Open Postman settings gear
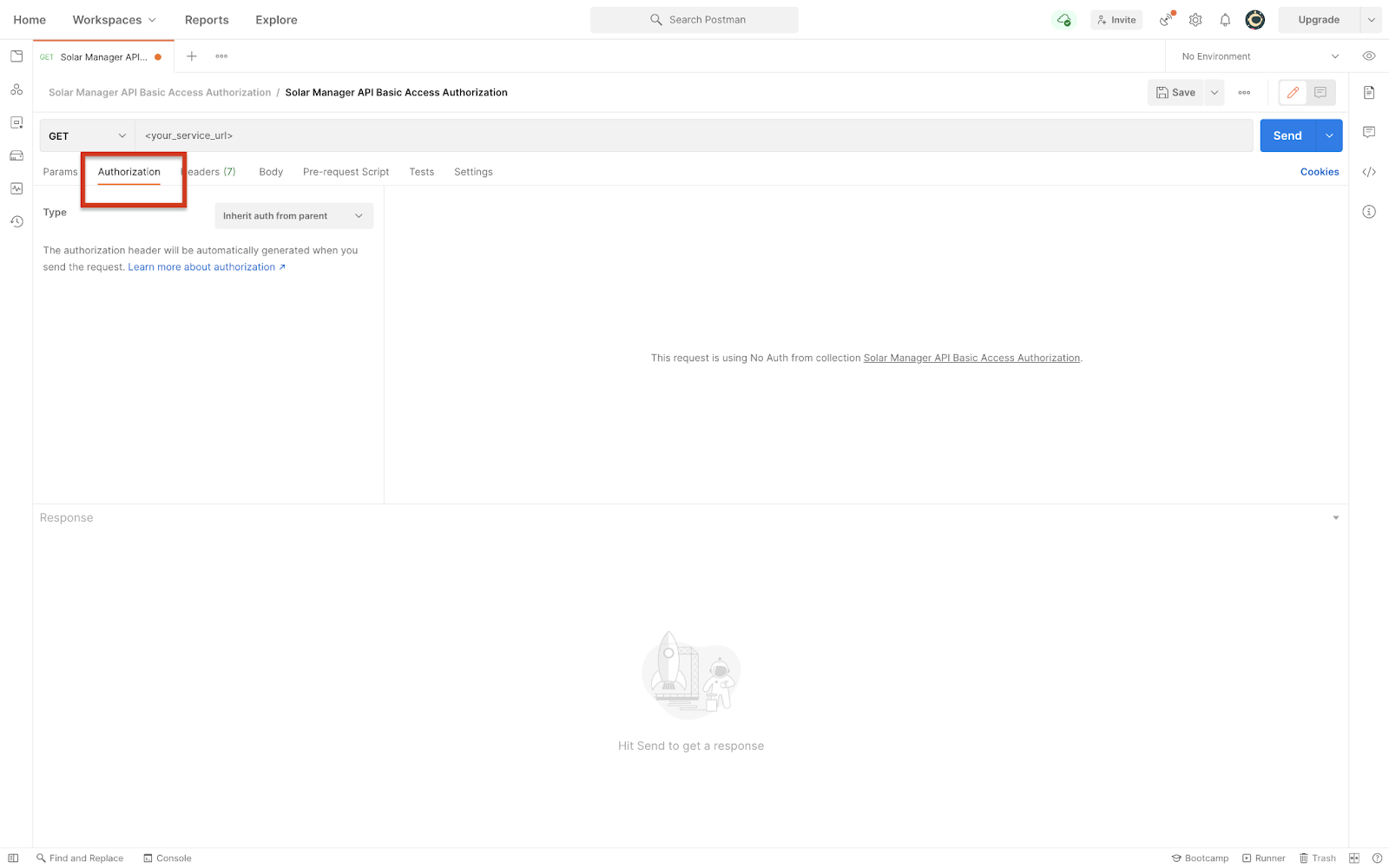This screenshot has height=868, width=1389. coord(1195,19)
